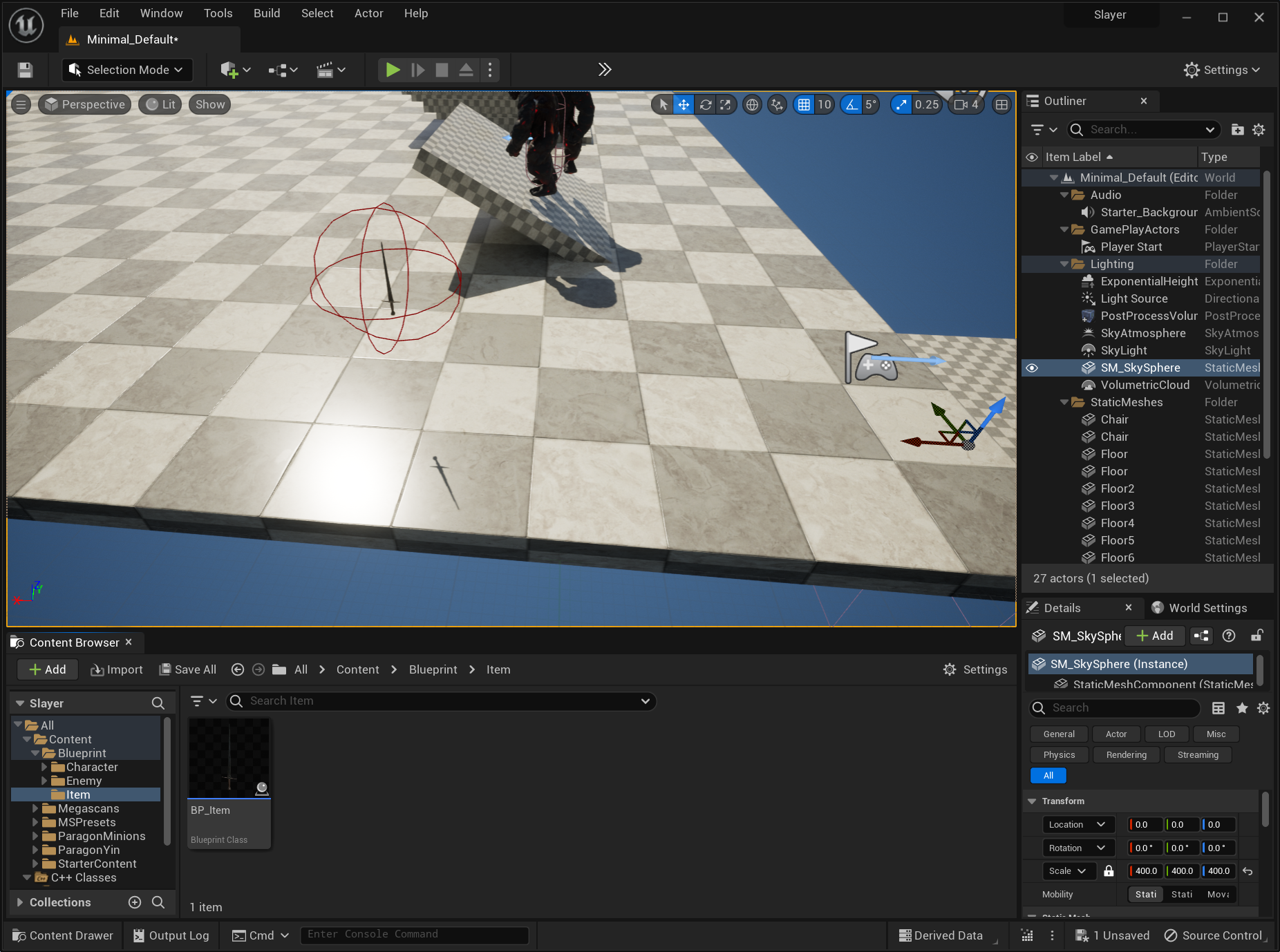1280x952 pixels.
Task: Collapse the Transform section
Action: pyautogui.click(x=1032, y=801)
